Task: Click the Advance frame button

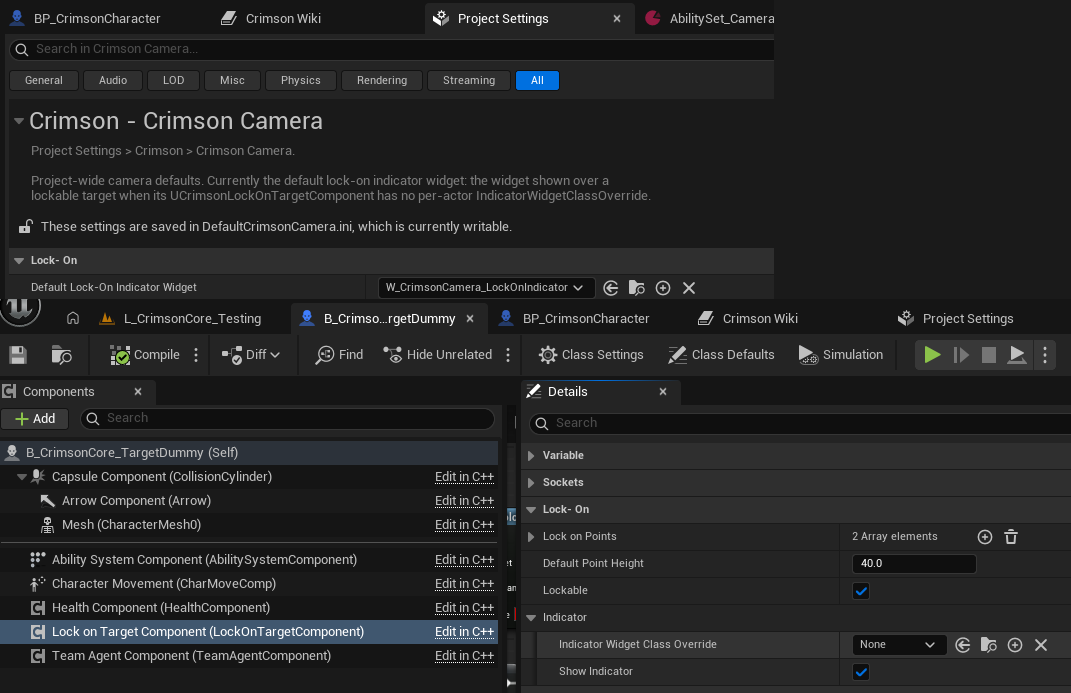Action: [961, 354]
